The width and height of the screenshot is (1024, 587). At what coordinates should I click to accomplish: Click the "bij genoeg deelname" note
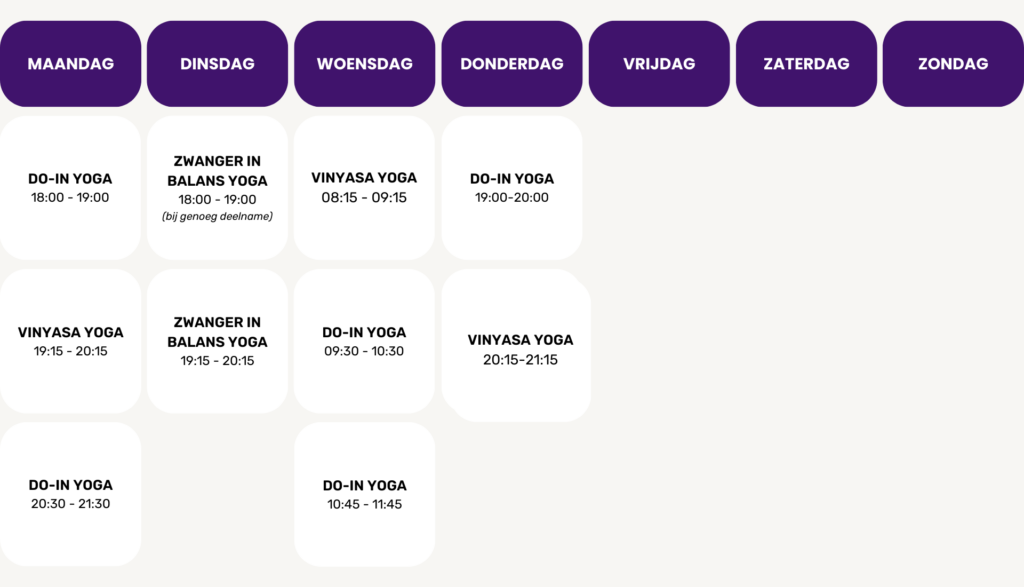click(x=217, y=216)
